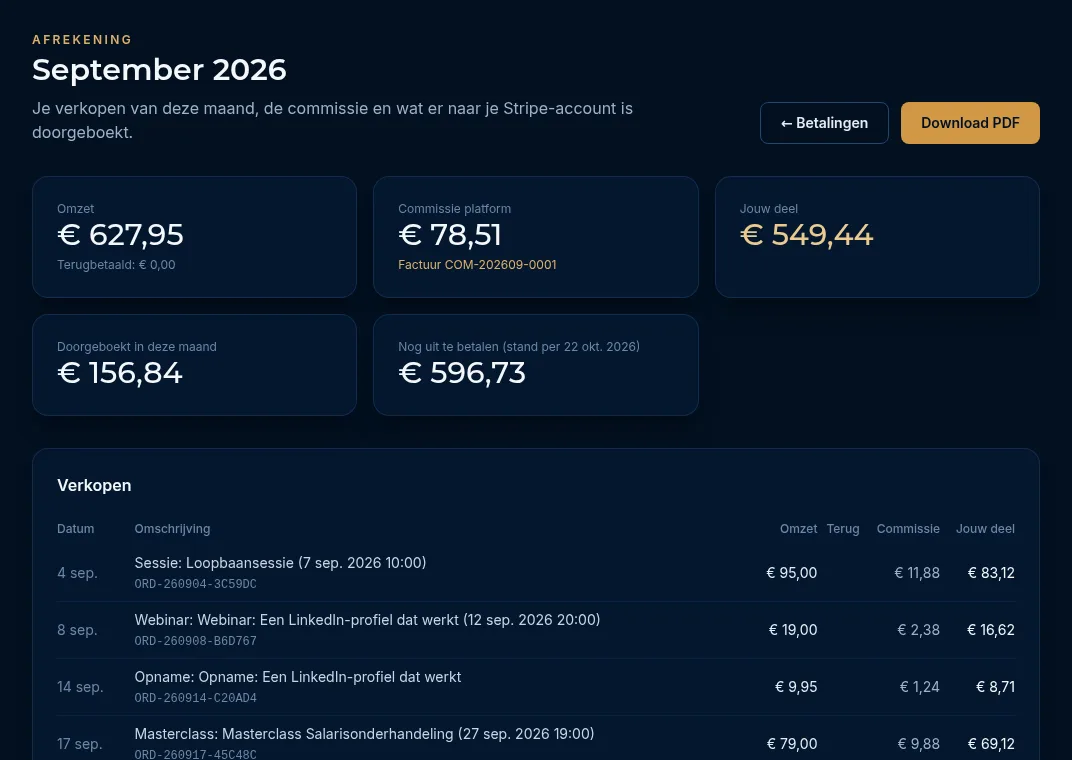Click order number ORD-260904-3C59DC
The width and height of the screenshot is (1072, 760).
pos(196,584)
